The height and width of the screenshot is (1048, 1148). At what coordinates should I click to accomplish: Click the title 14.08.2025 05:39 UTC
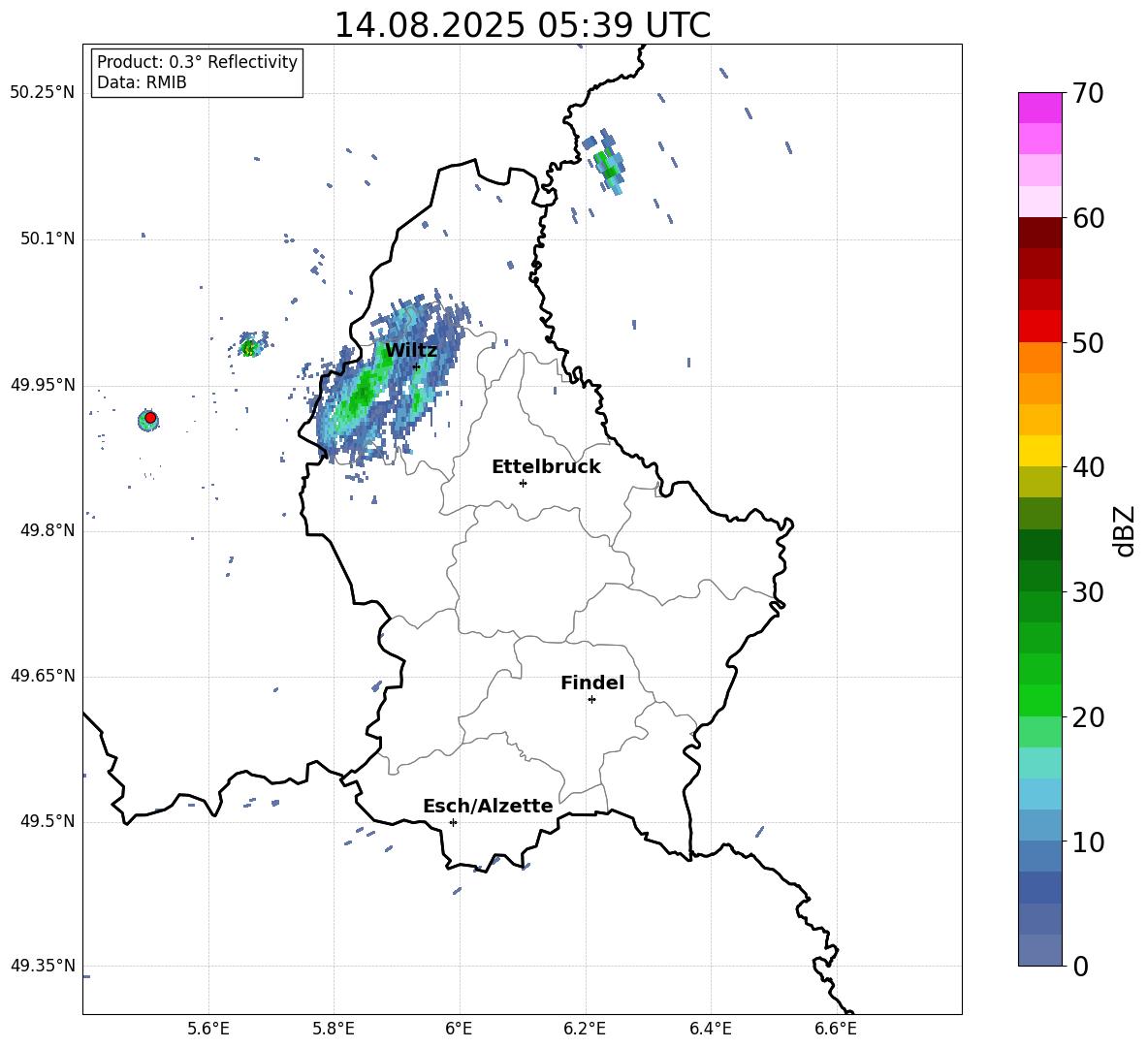522,25
